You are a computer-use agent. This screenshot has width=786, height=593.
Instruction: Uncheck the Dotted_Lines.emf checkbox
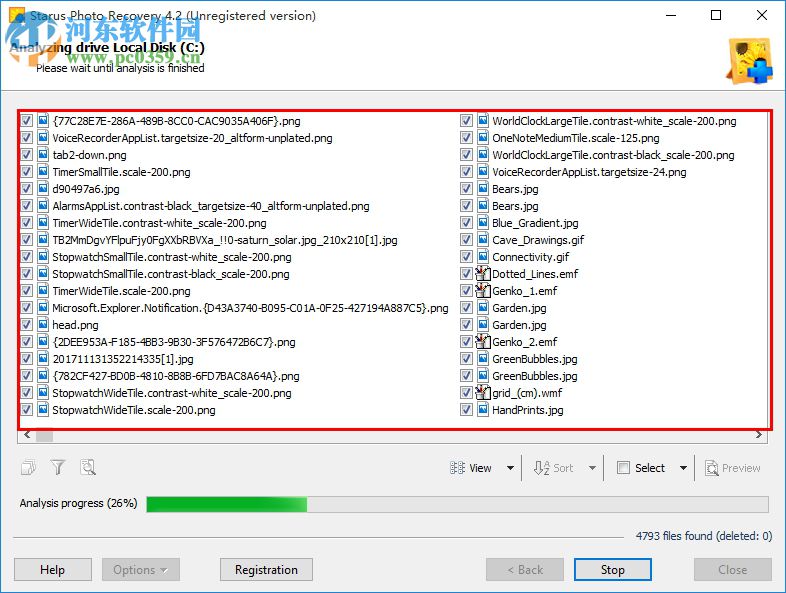(466, 274)
